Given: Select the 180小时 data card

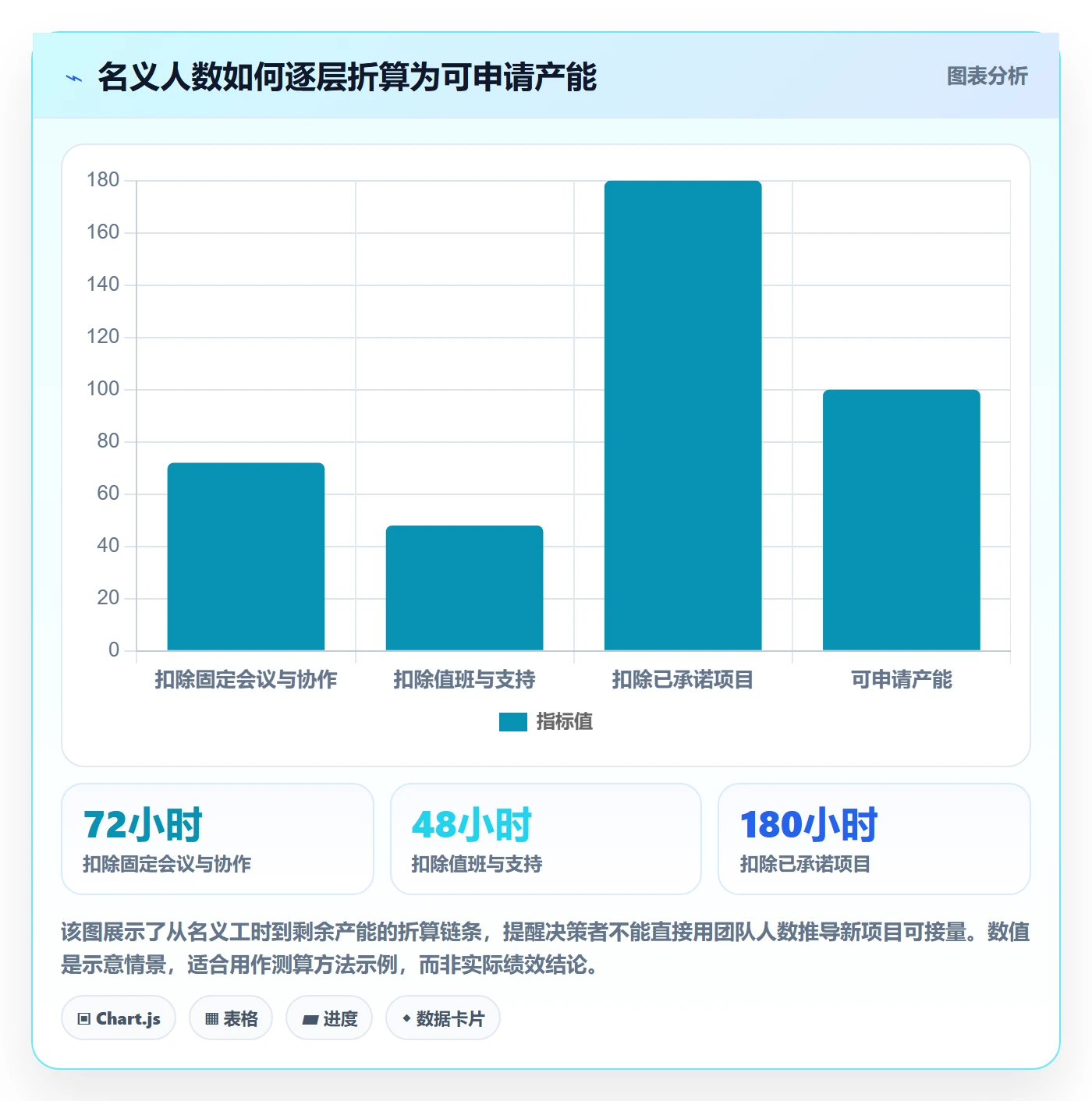Looking at the screenshot, I should tap(874, 839).
